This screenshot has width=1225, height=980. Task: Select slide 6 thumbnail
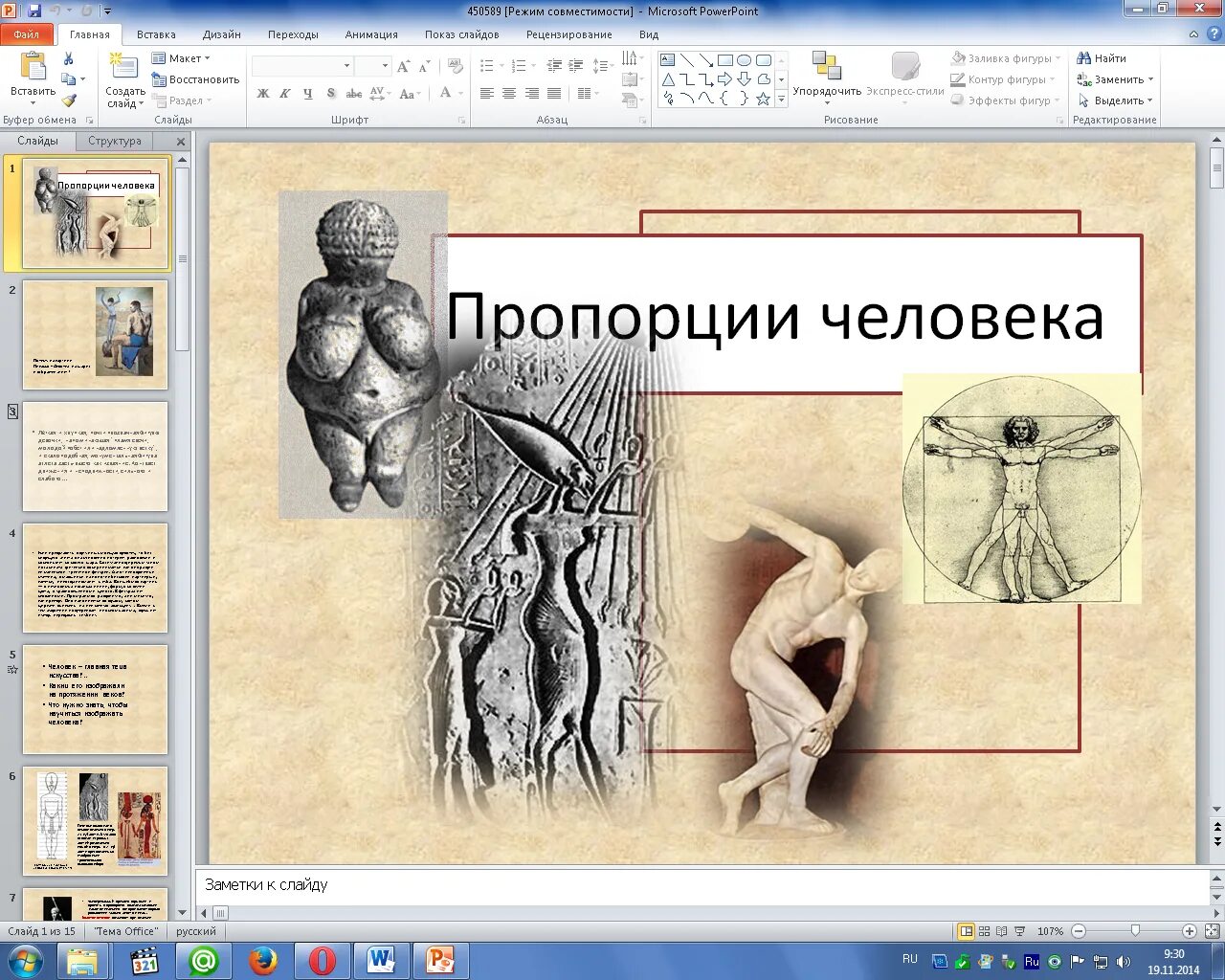pos(95,821)
